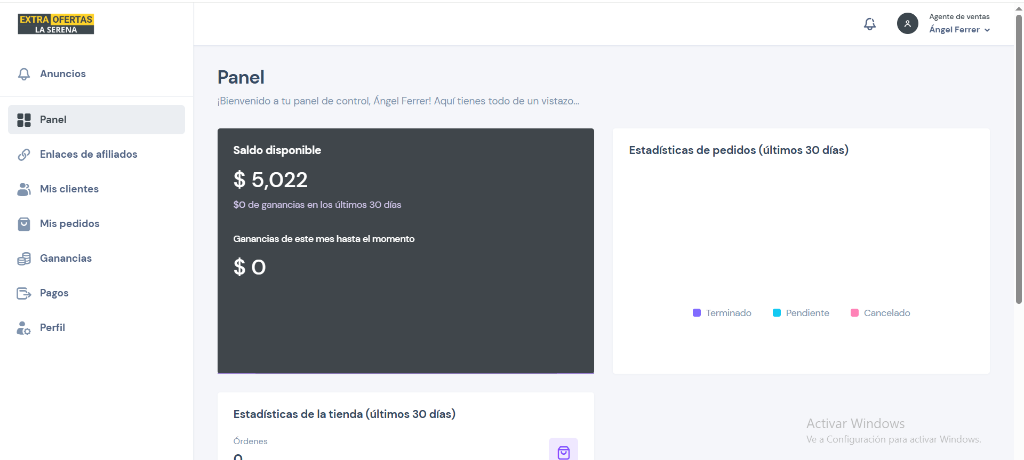Image resolution: width=1024 pixels, height=460 pixels.
Task: Click the Pendiente legend label
Action: (x=808, y=313)
